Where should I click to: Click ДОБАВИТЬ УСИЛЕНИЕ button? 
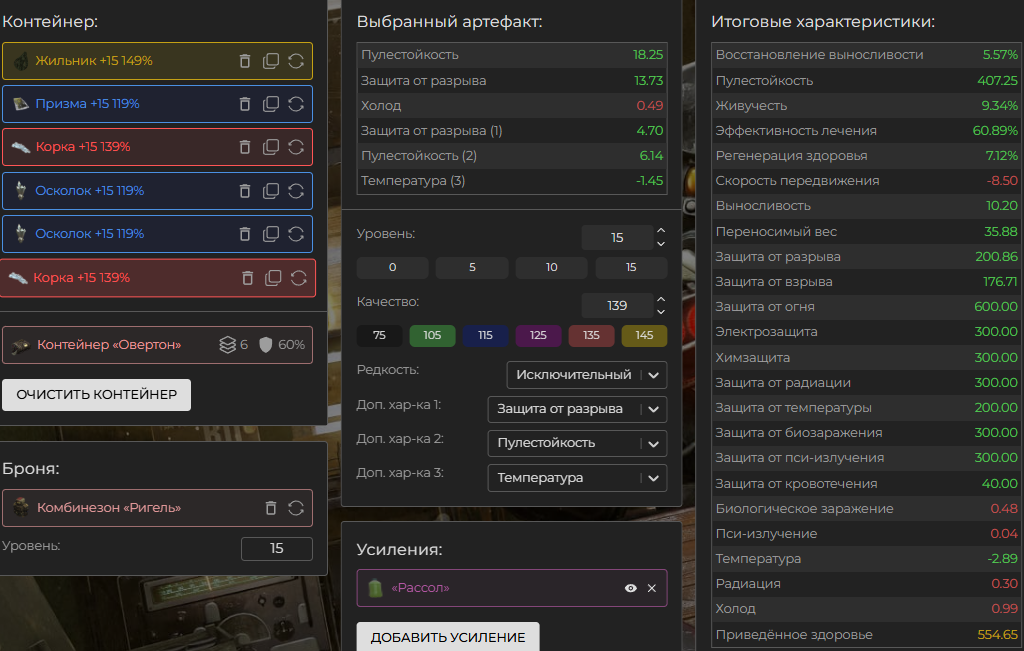pyautogui.click(x=447, y=637)
